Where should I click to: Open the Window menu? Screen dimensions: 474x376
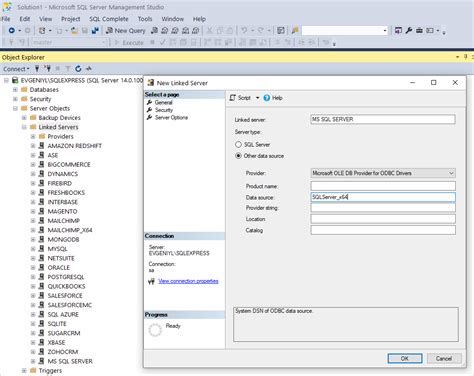(x=173, y=19)
